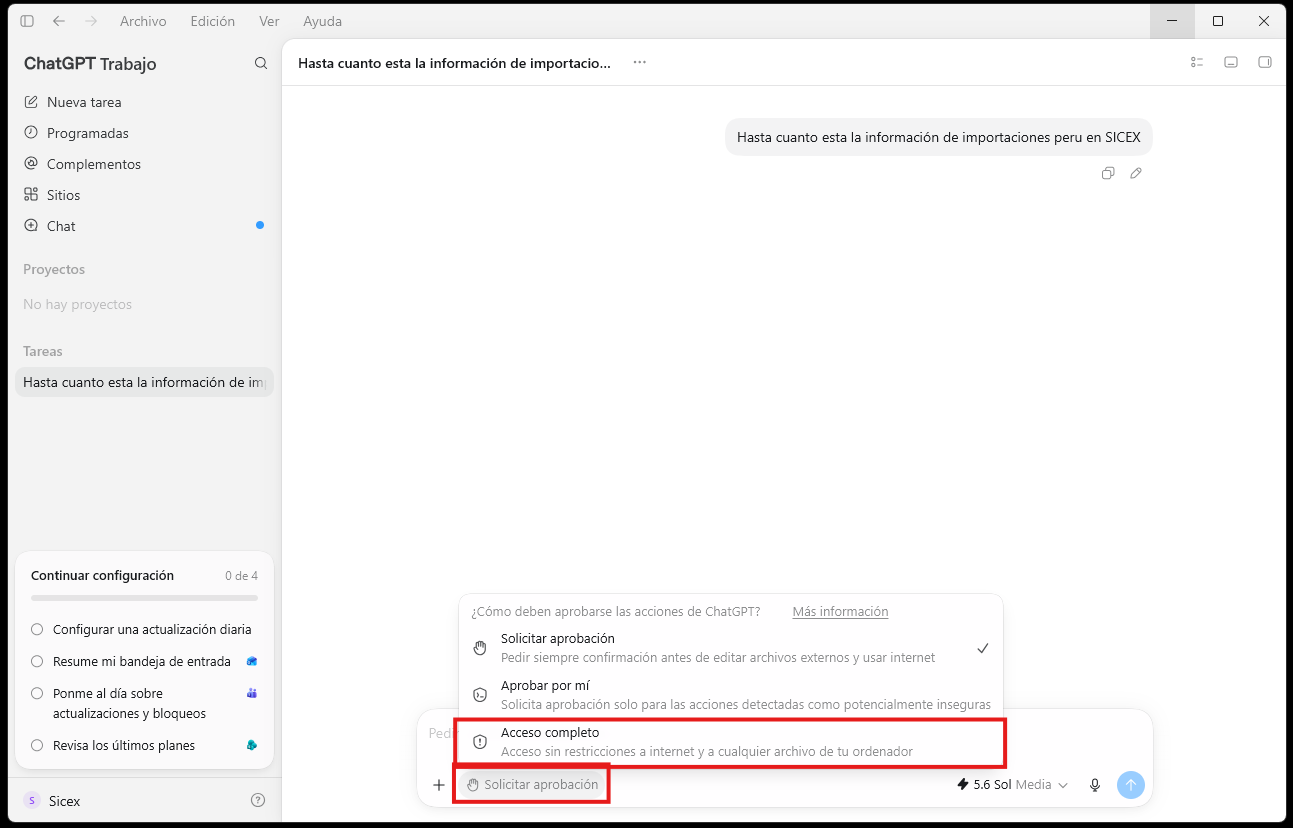
Task: Select the Acceso completo option
Action: point(731,742)
